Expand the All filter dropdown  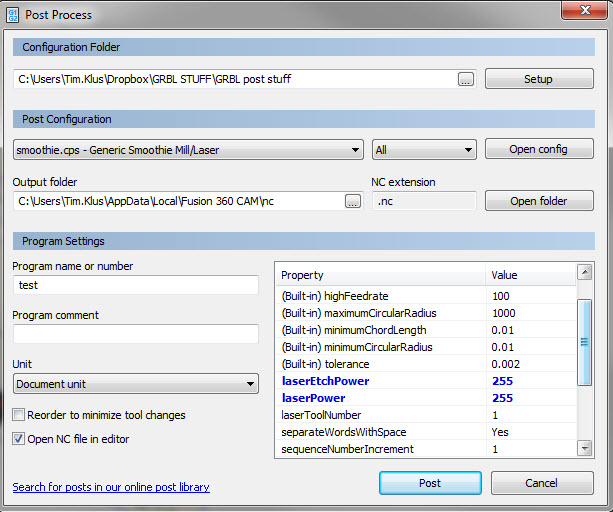pyautogui.click(x=423, y=150)
